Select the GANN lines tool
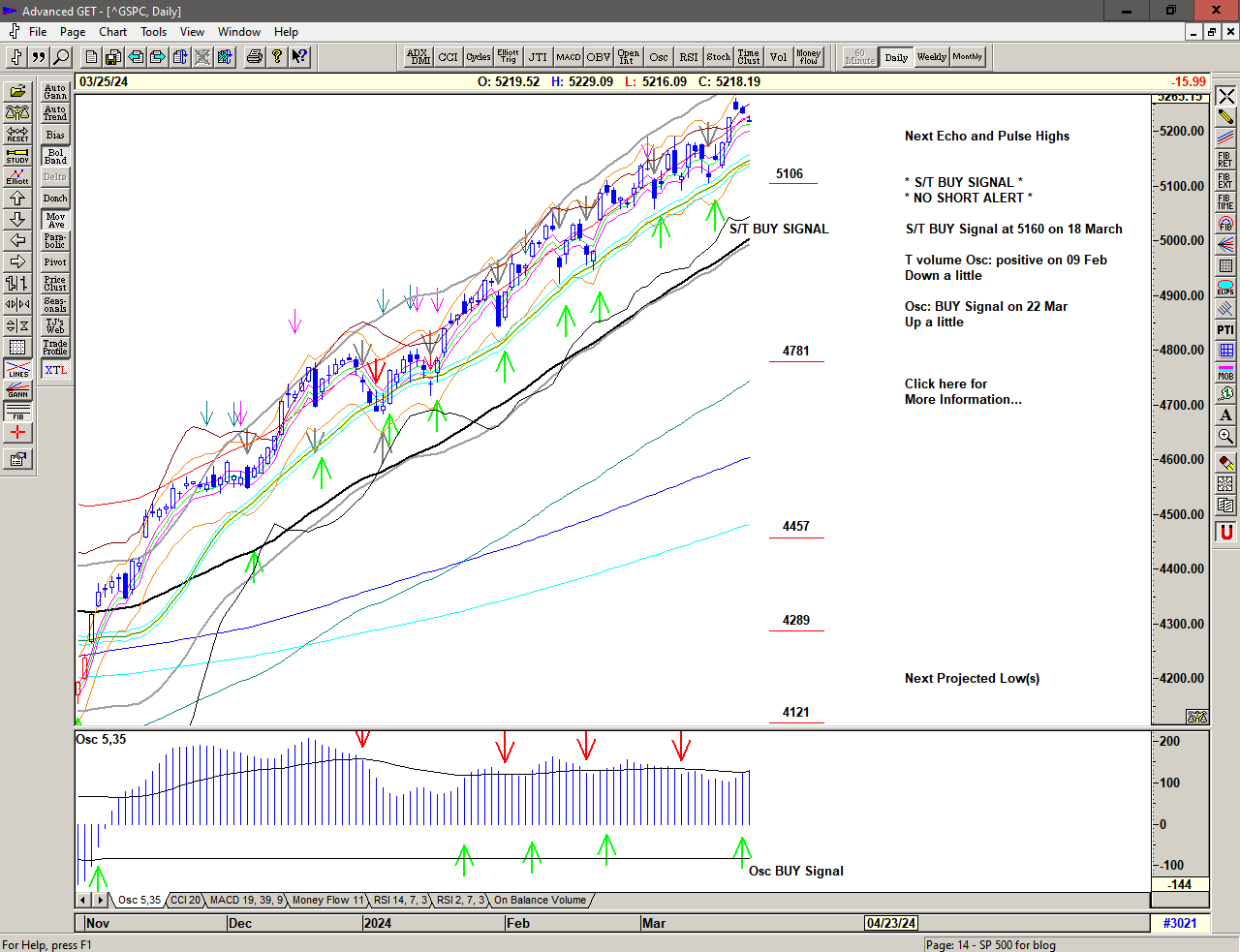Viewport: 1240px width, 952px height. 17,390
